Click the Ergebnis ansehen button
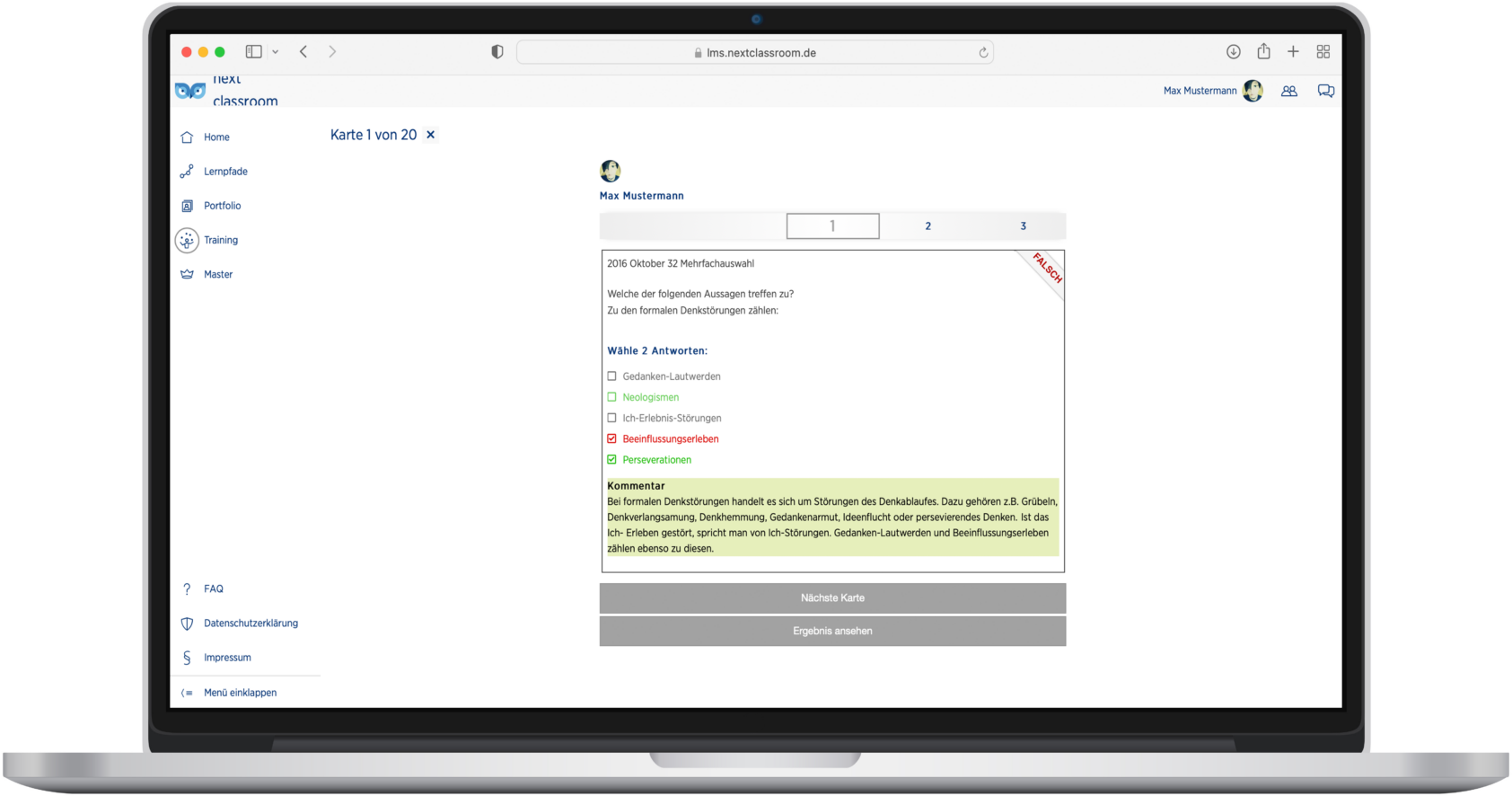The height and width of the screenshot is (796, 1512). 832,632
